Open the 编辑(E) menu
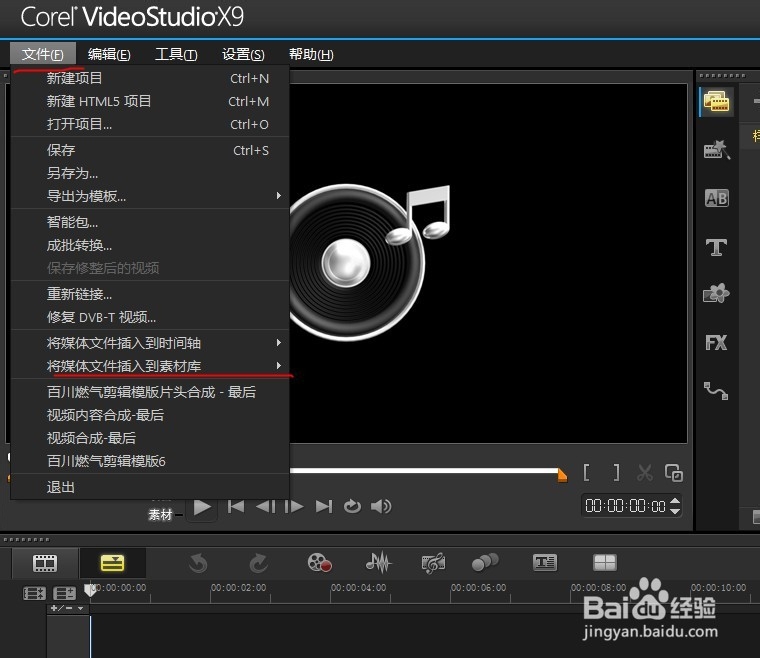Screen dimensions: 760x658 109,54
